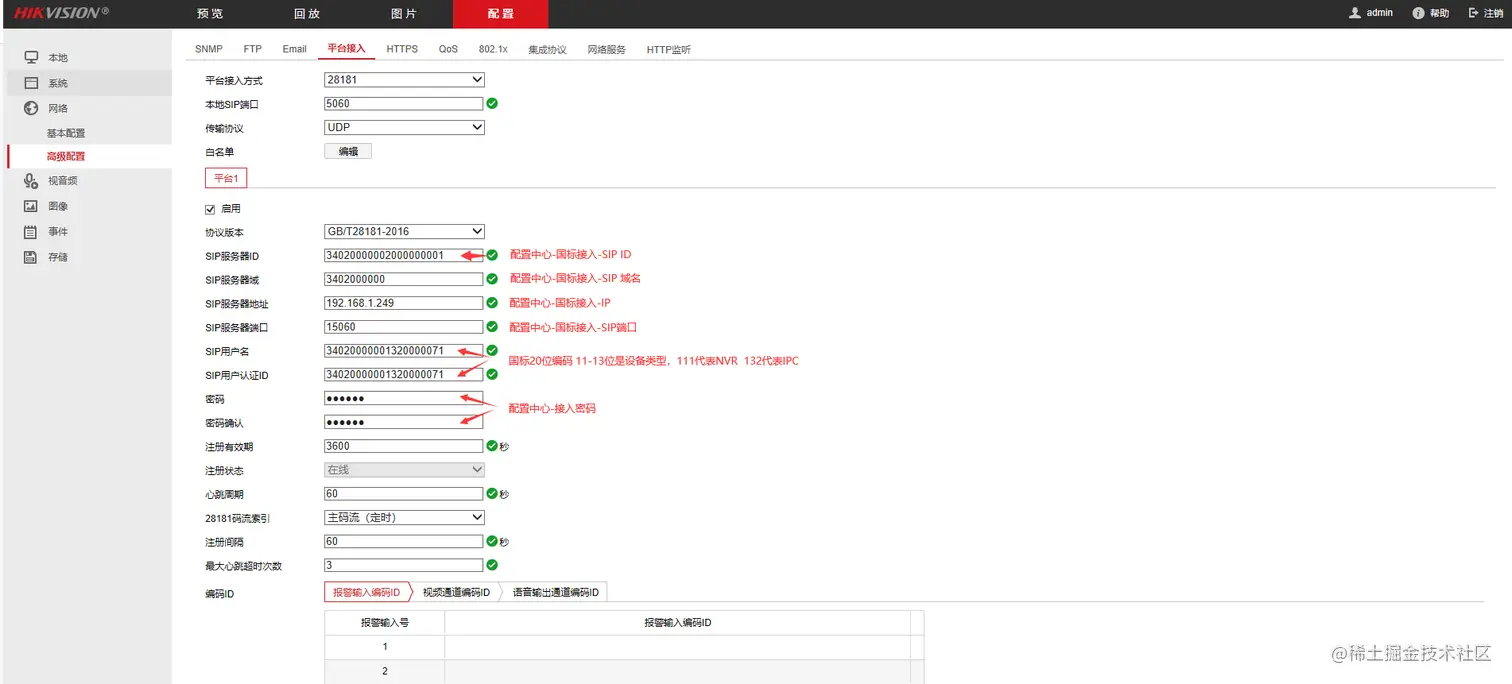Click the 存储 save-disk icon in sidebar
This screenshot has width=1512, height=684.
pos(31,257)
